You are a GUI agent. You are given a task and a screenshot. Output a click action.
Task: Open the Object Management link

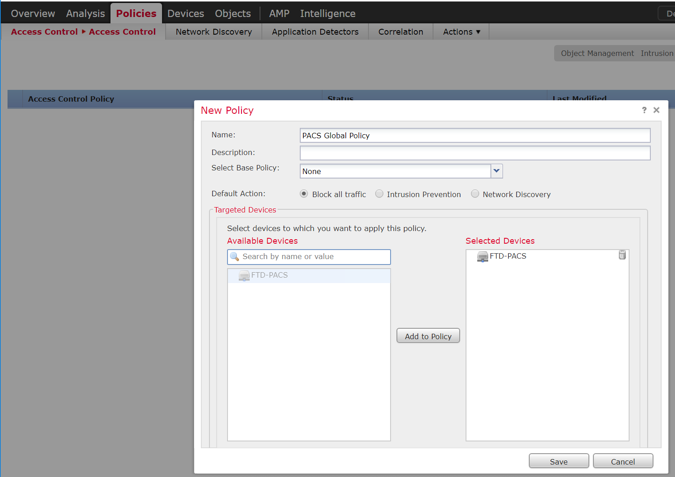597,53
